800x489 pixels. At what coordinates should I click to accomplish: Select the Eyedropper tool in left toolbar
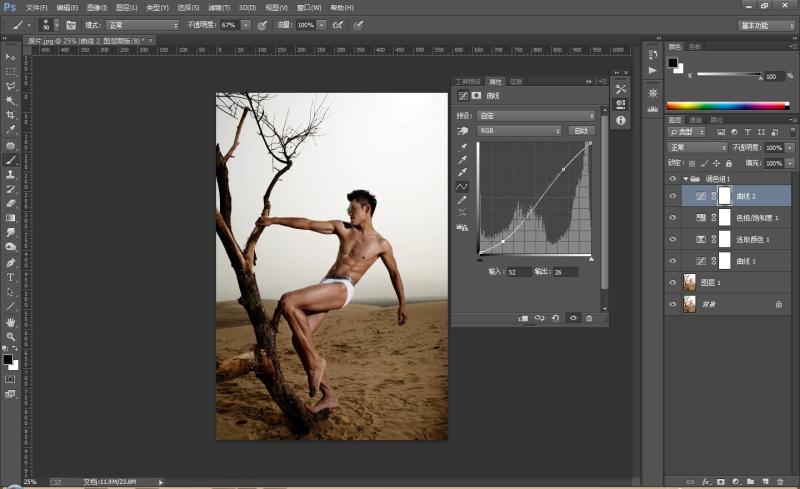coord(10,130)
